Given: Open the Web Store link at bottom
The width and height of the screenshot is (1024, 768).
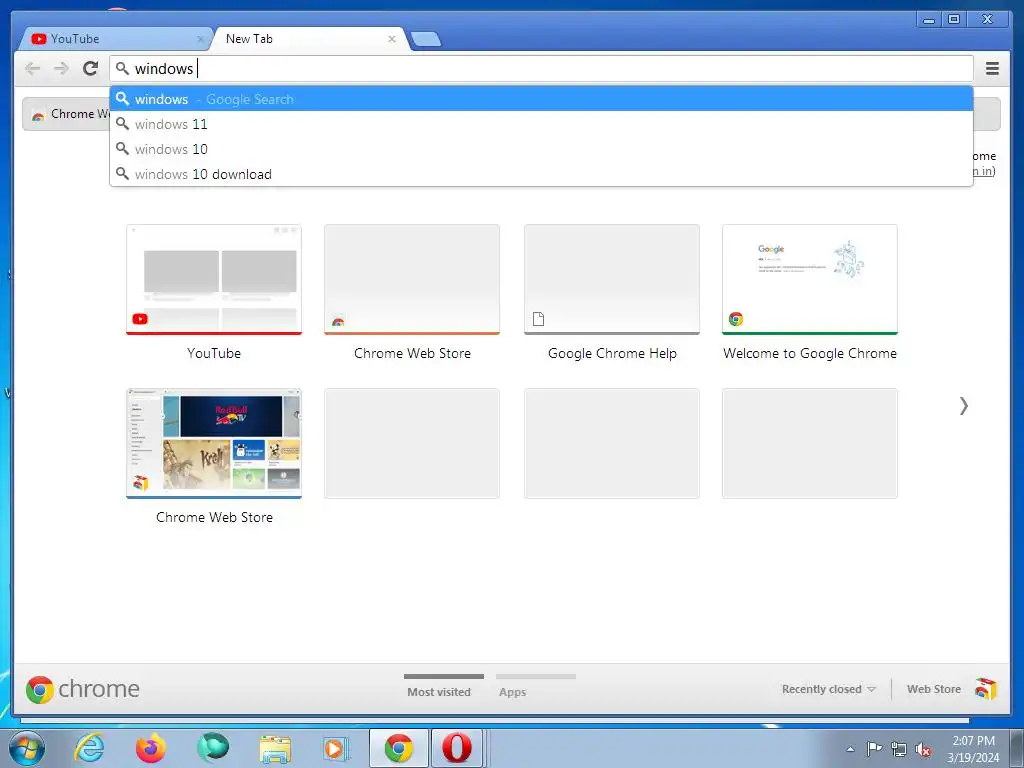Looking at the screenshot, I should (x=933, y=689).
